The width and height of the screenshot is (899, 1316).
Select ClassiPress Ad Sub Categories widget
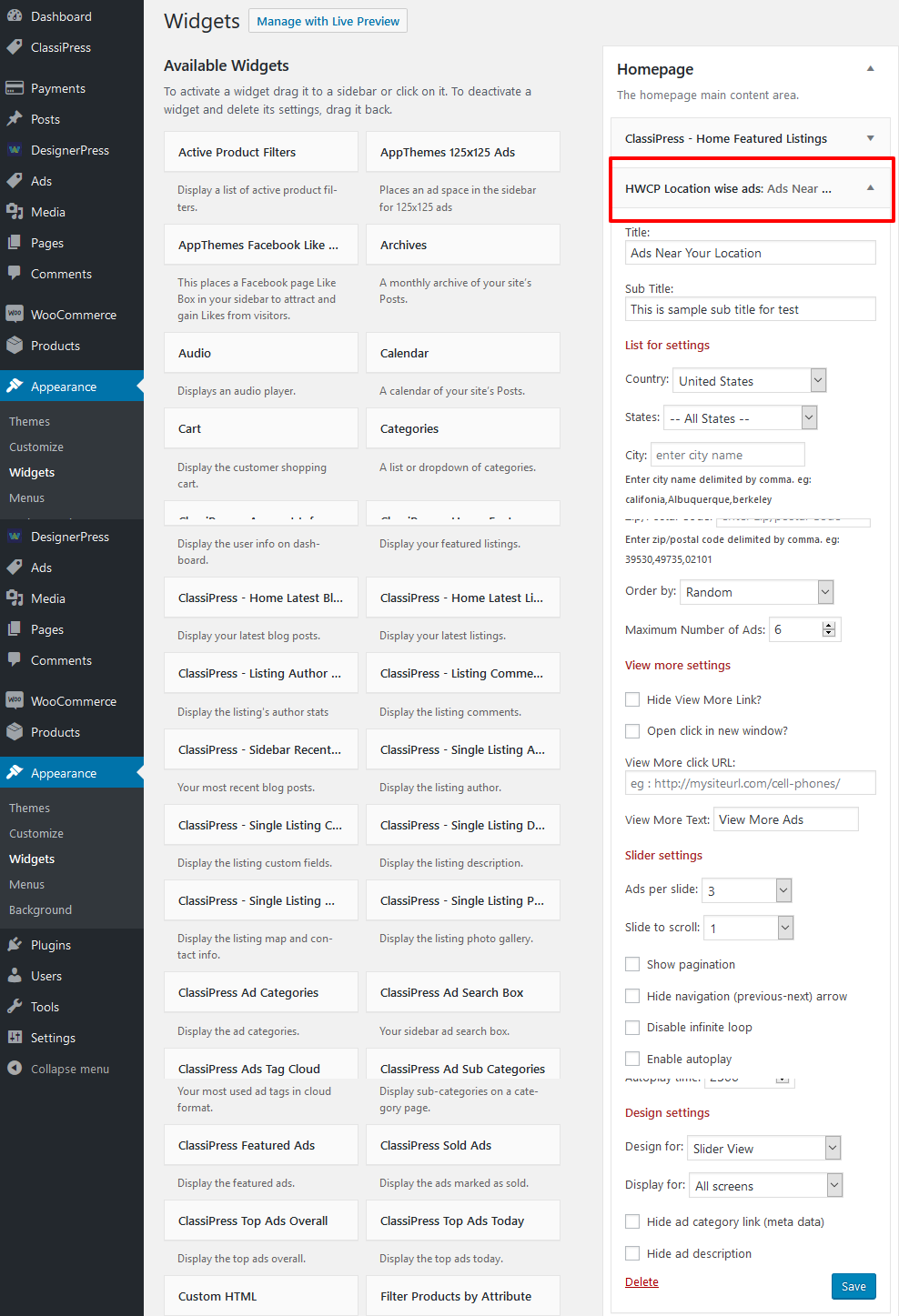pos(463,1066)
